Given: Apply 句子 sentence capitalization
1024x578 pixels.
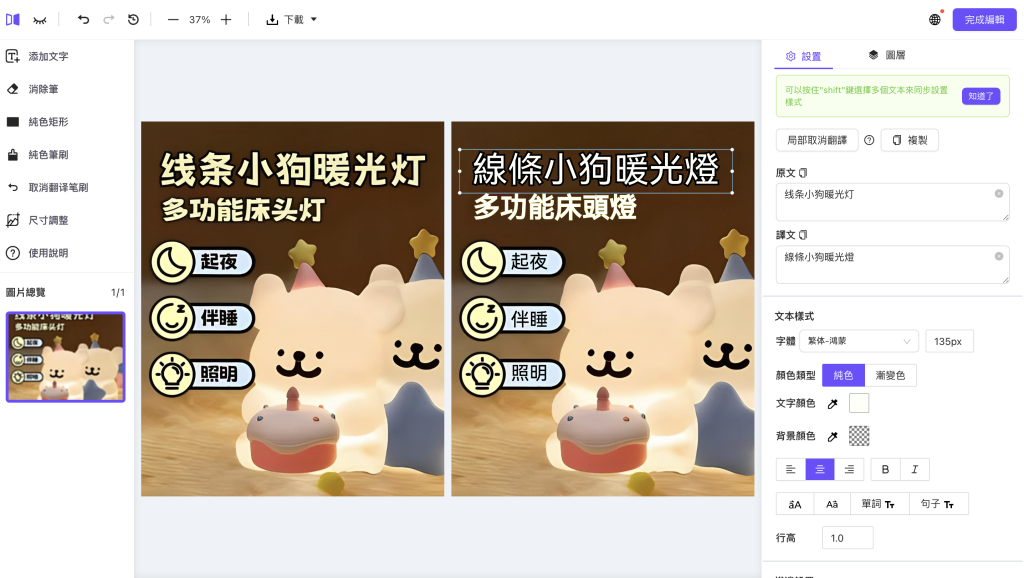Looking at the screenshot, I should 938,504.
